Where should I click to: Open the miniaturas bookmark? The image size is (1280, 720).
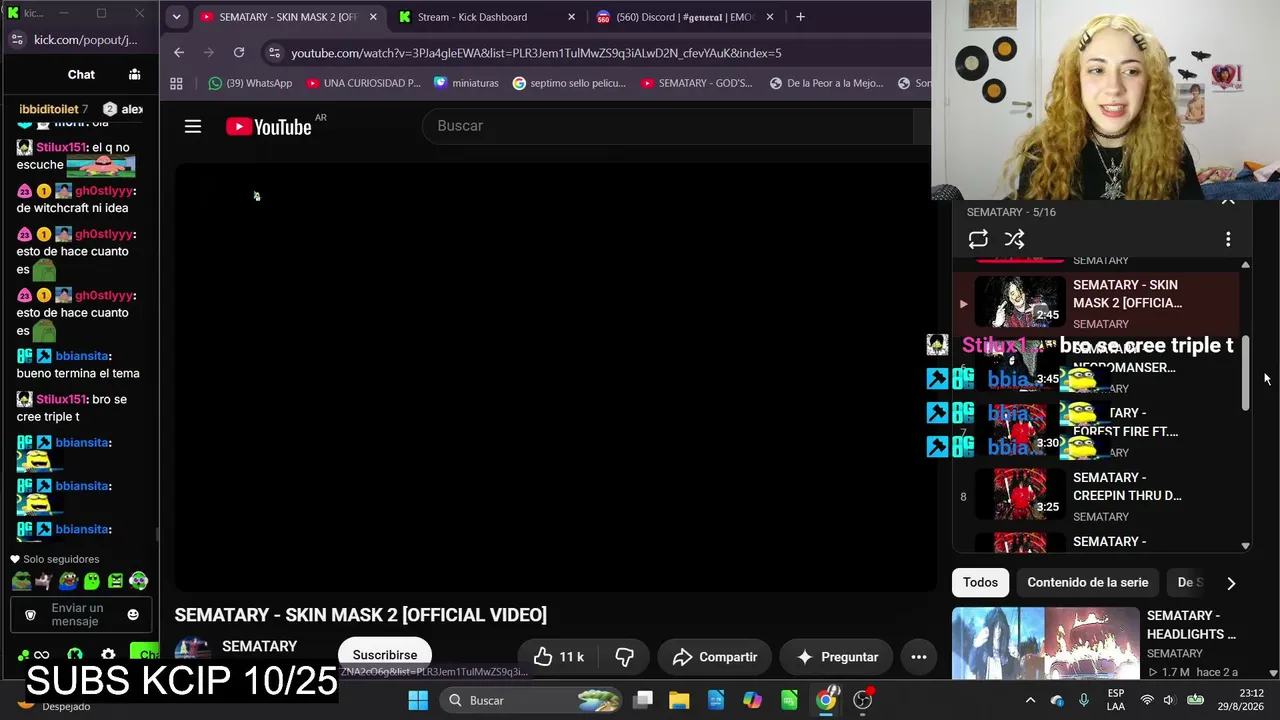pos(466,83)
